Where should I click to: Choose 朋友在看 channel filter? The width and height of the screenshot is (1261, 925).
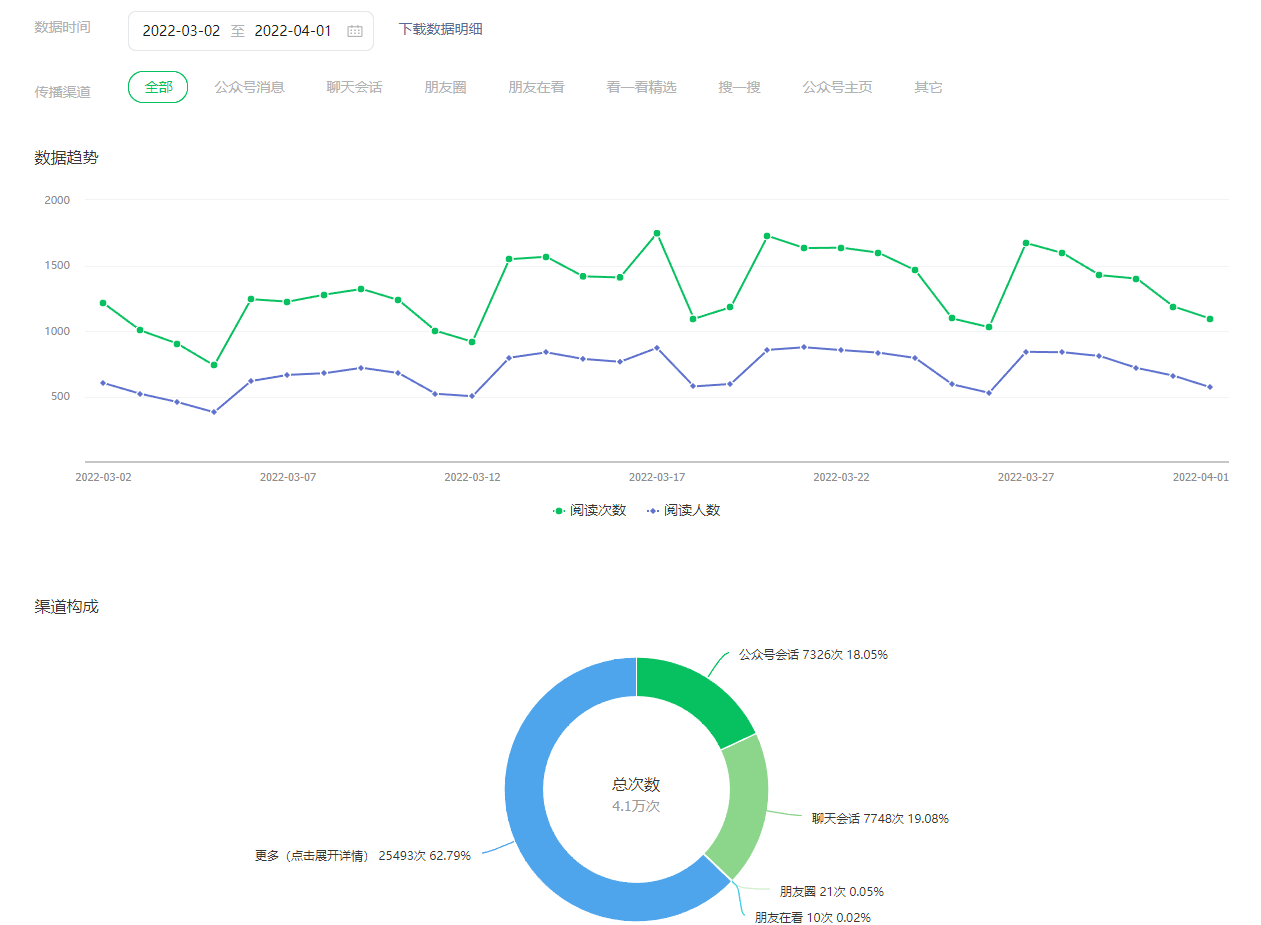[x=536, y=87]
